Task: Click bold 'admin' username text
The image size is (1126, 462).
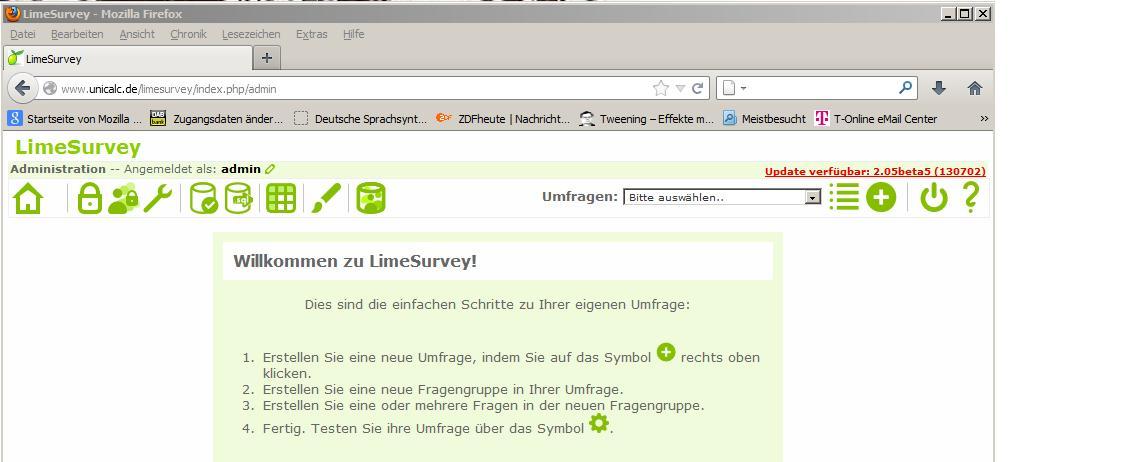Action: pos(241,170)
